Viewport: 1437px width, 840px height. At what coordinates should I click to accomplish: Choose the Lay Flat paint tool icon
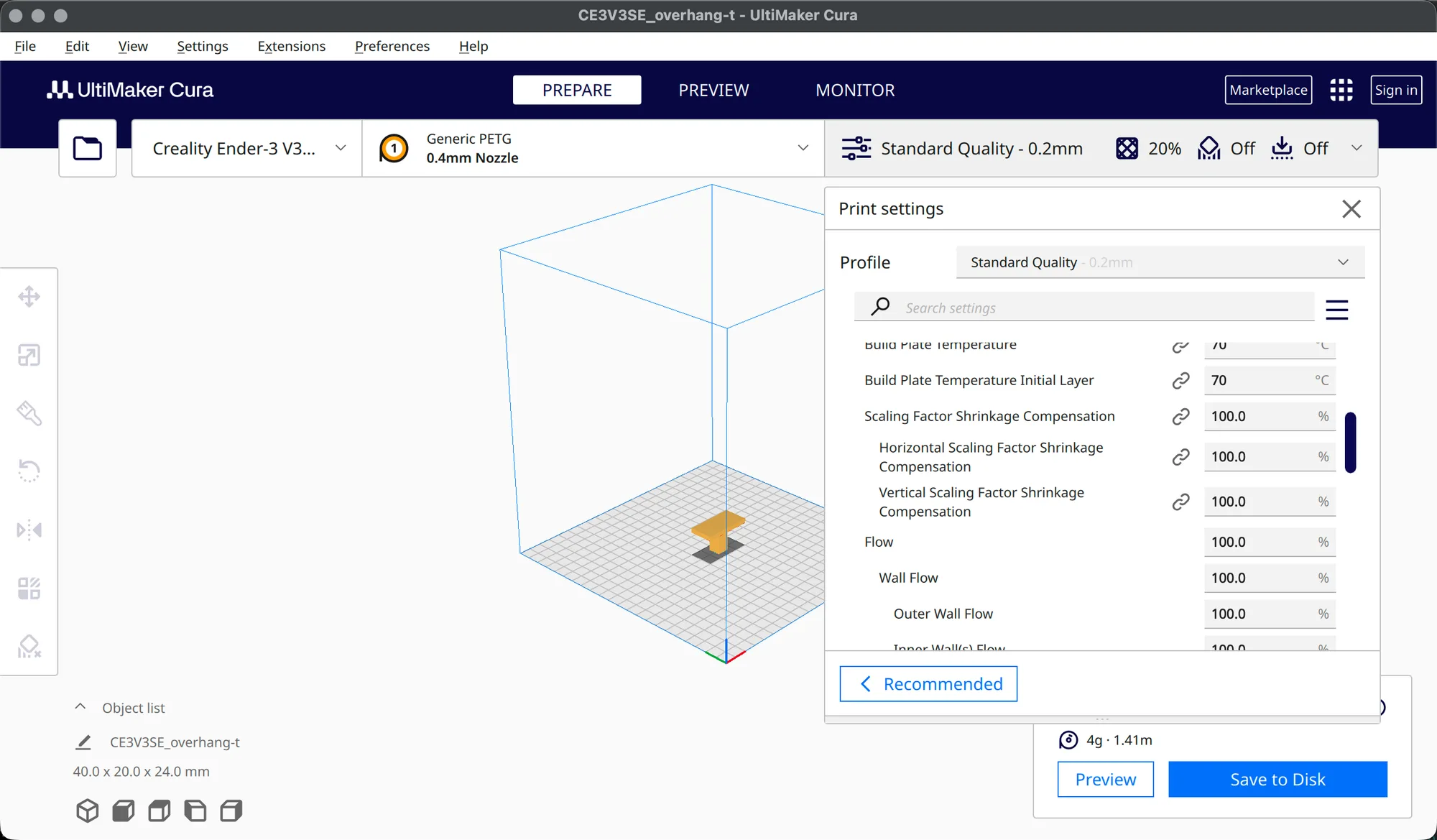tap(29, 413)
